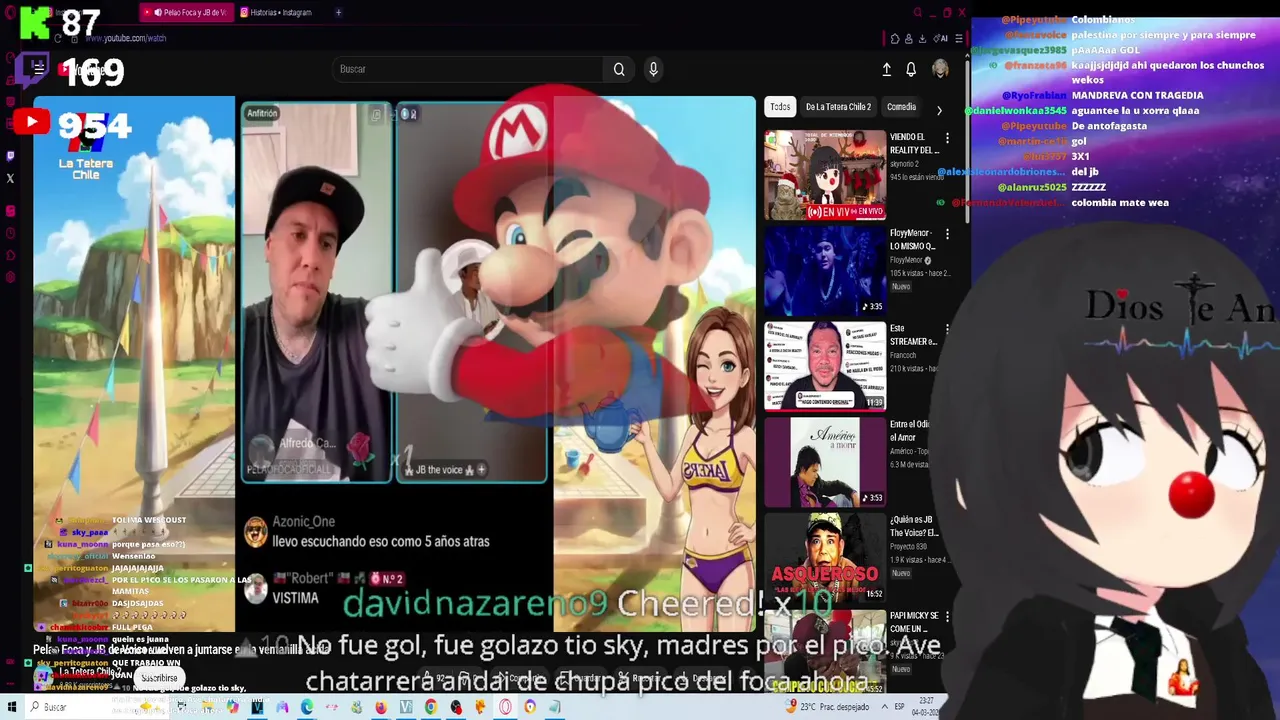Open the FloyyMenor LO MISMO video thumbnail

tap(825, 270)
